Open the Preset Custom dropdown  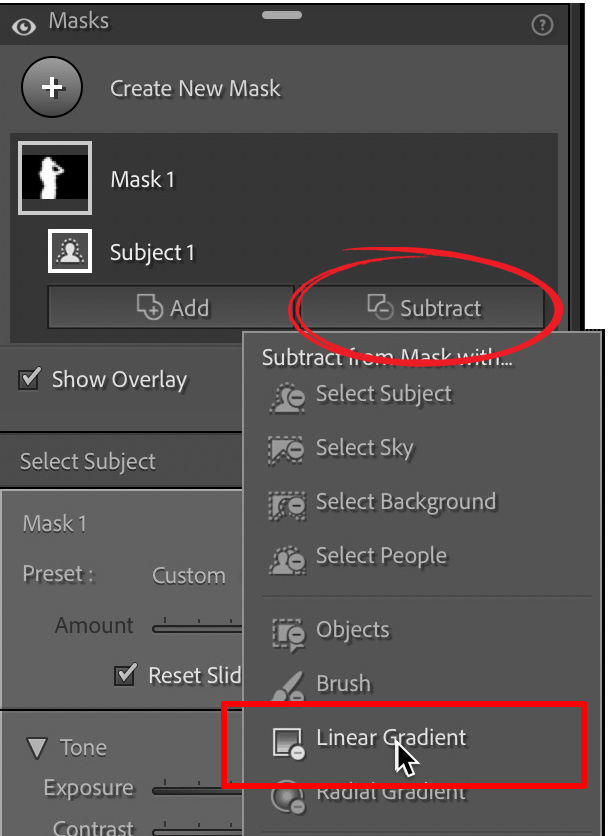click(189, 576)
